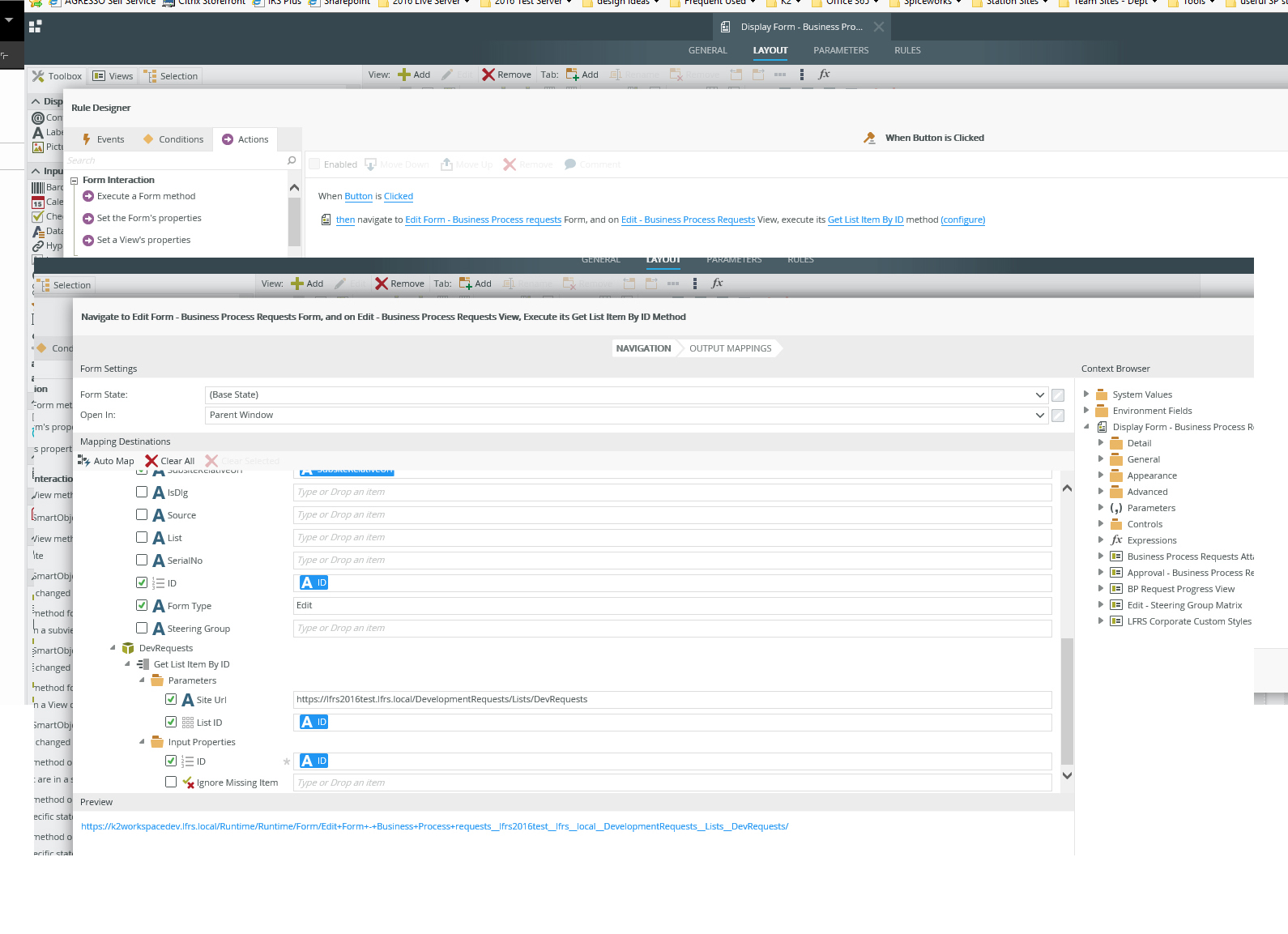
Task: Open the GENERAL tab in the top header
Action: pyautogui.click(x=707, y=50)
